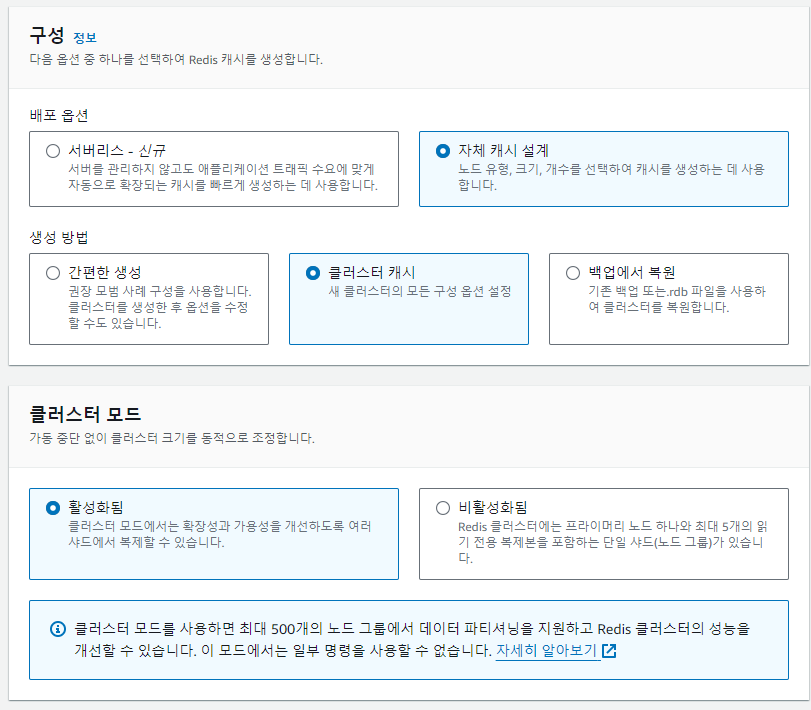Choose the 간편한 생성 radio option
The width and height of the screenshot is (811, 710).
pos(53,273)
